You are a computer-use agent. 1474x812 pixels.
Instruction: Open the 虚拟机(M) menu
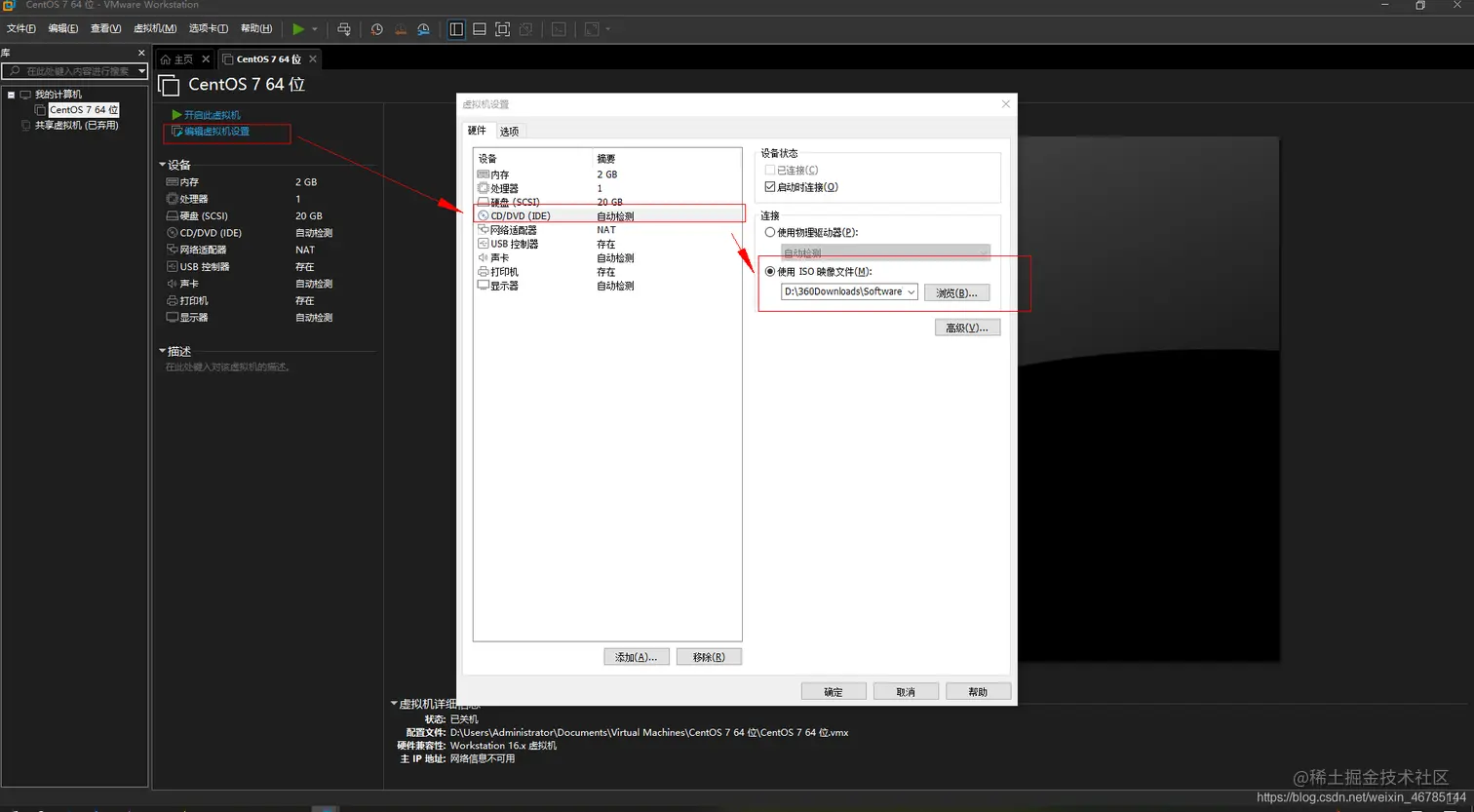pyautogui.click(x=155, y=29)
